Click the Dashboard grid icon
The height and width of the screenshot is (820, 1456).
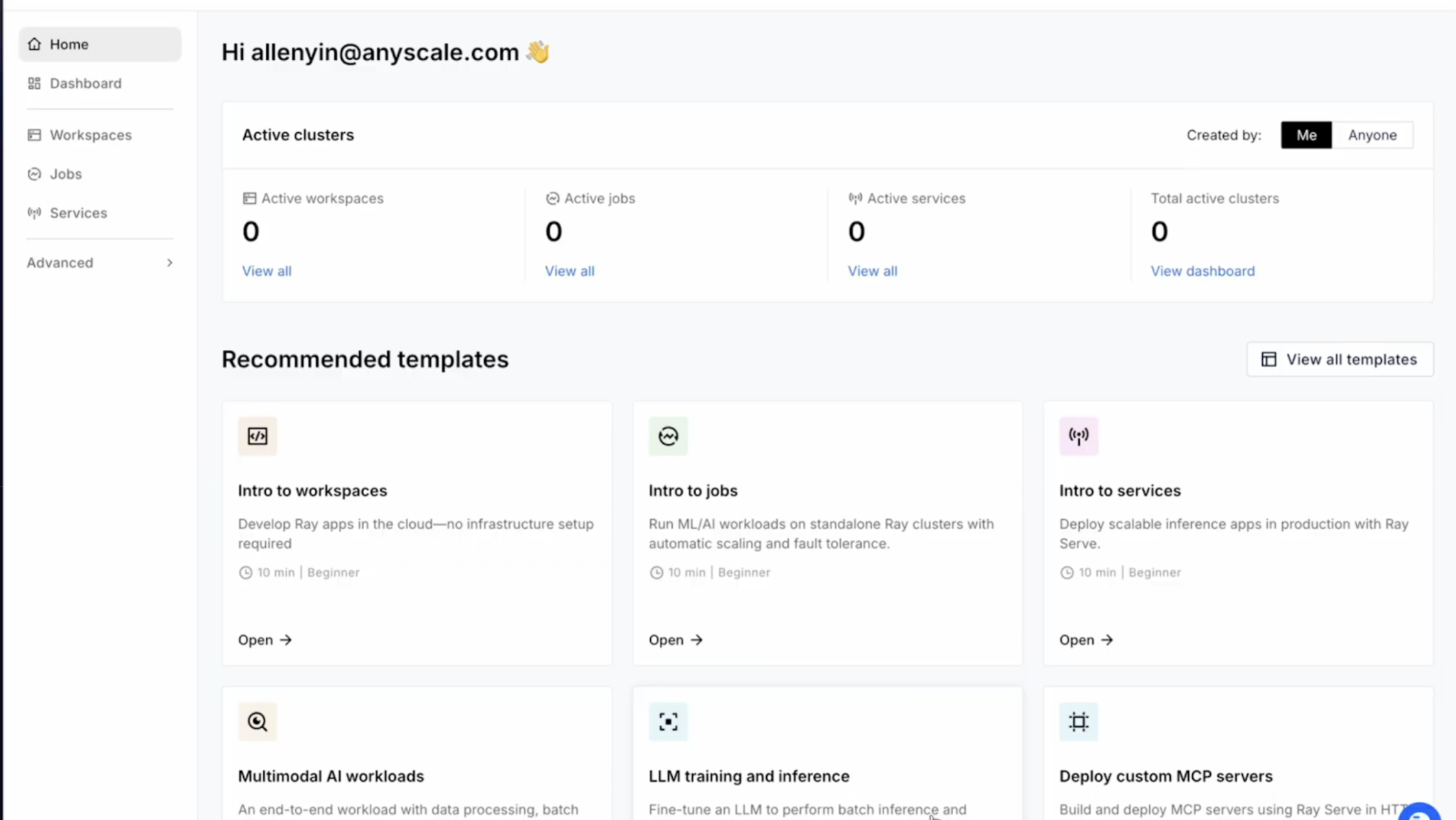(34, 83)
